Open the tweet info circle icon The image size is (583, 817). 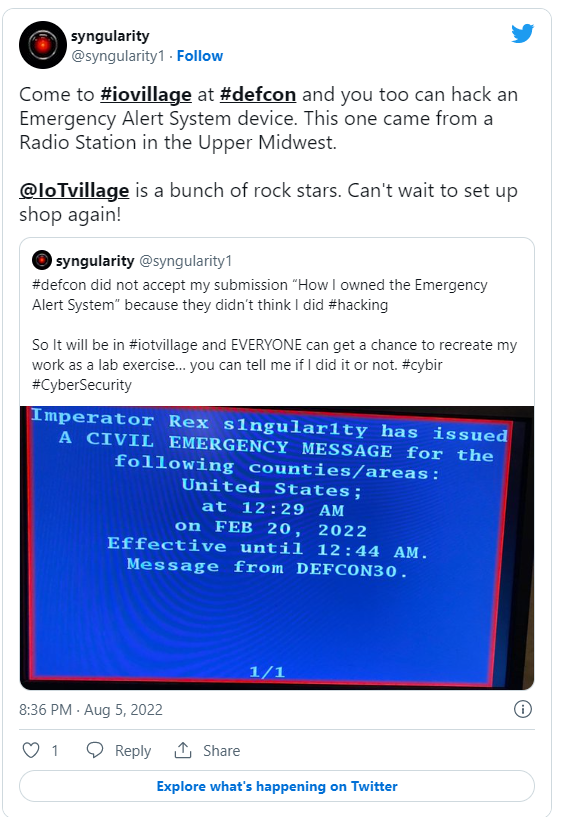(x=523, y=709)
